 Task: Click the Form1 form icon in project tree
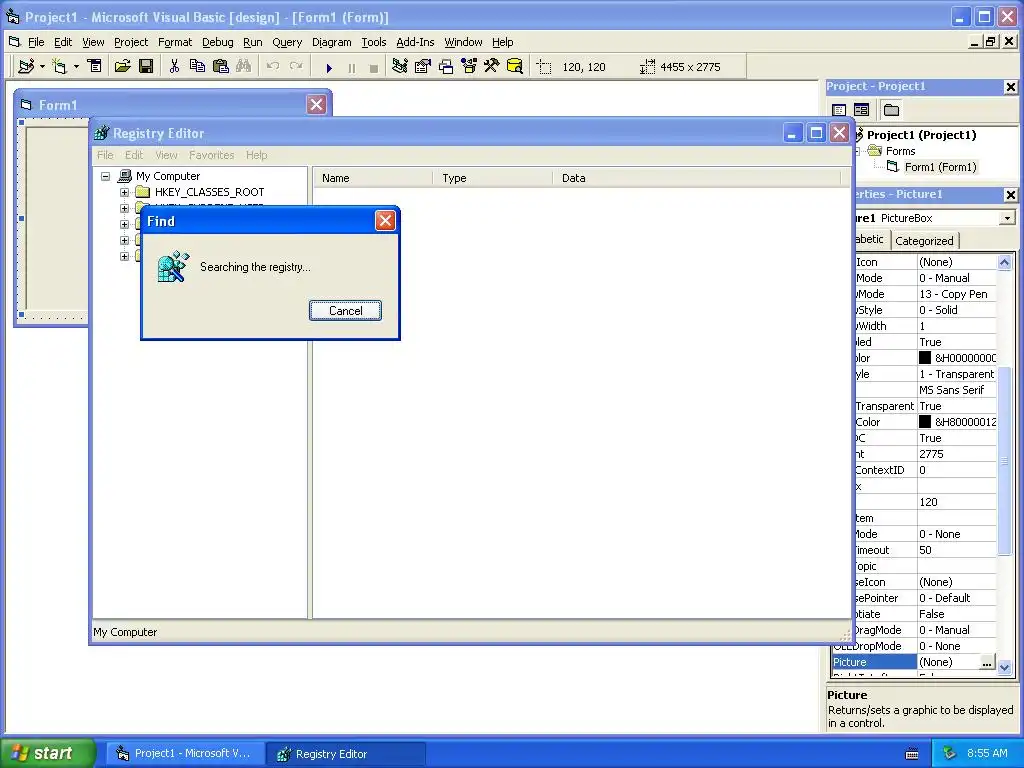[x=892, y=167]
